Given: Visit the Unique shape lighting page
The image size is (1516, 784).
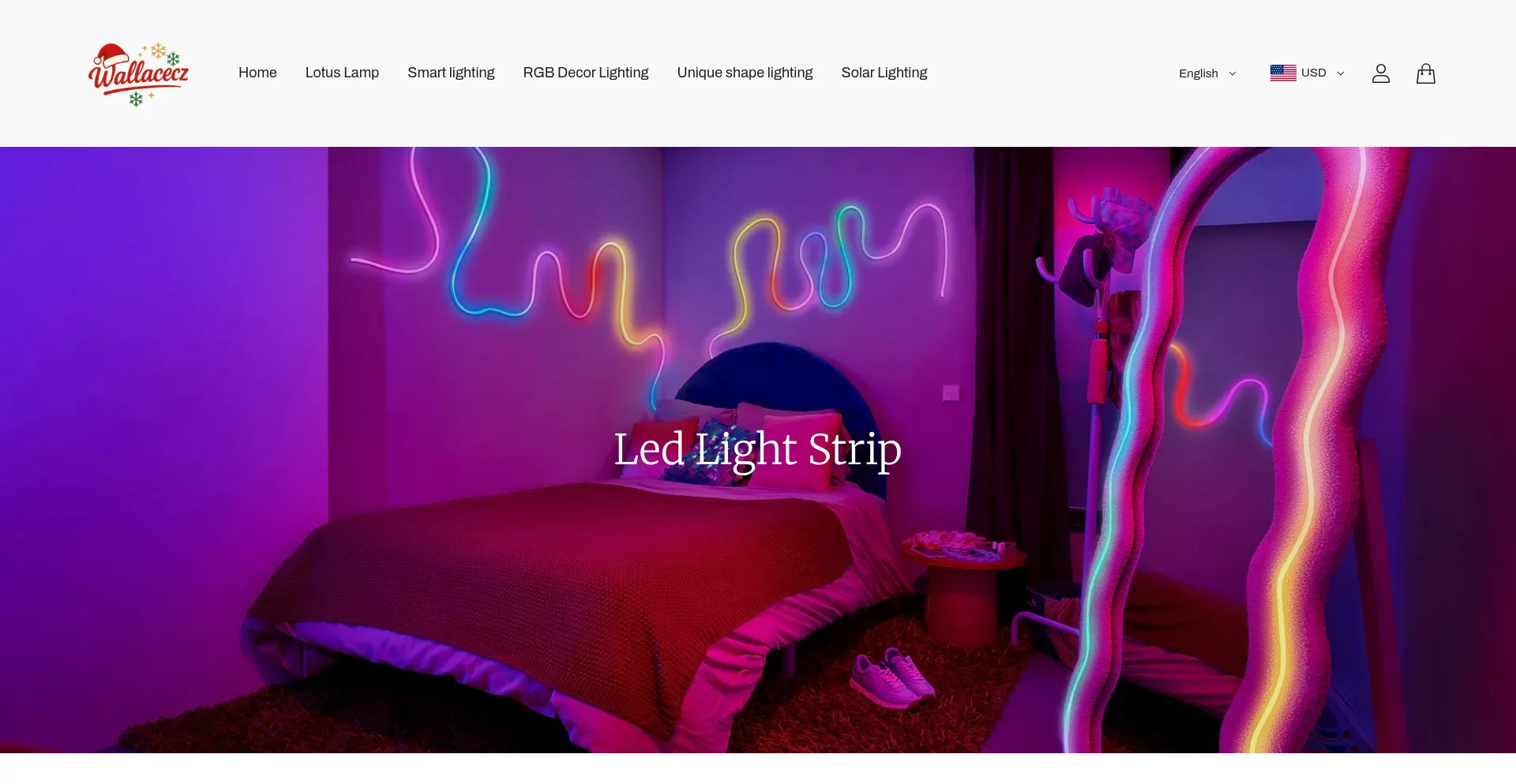Looking at the screenshot, I should click(745, 73).
